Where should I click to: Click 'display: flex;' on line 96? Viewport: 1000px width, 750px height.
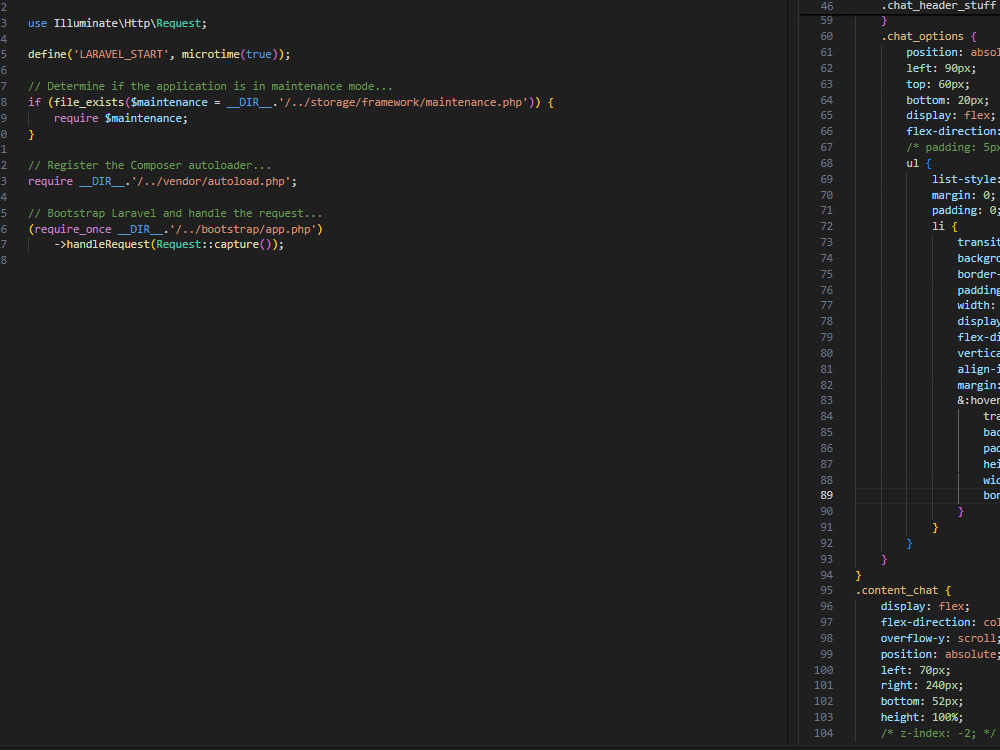coord(925,607)
